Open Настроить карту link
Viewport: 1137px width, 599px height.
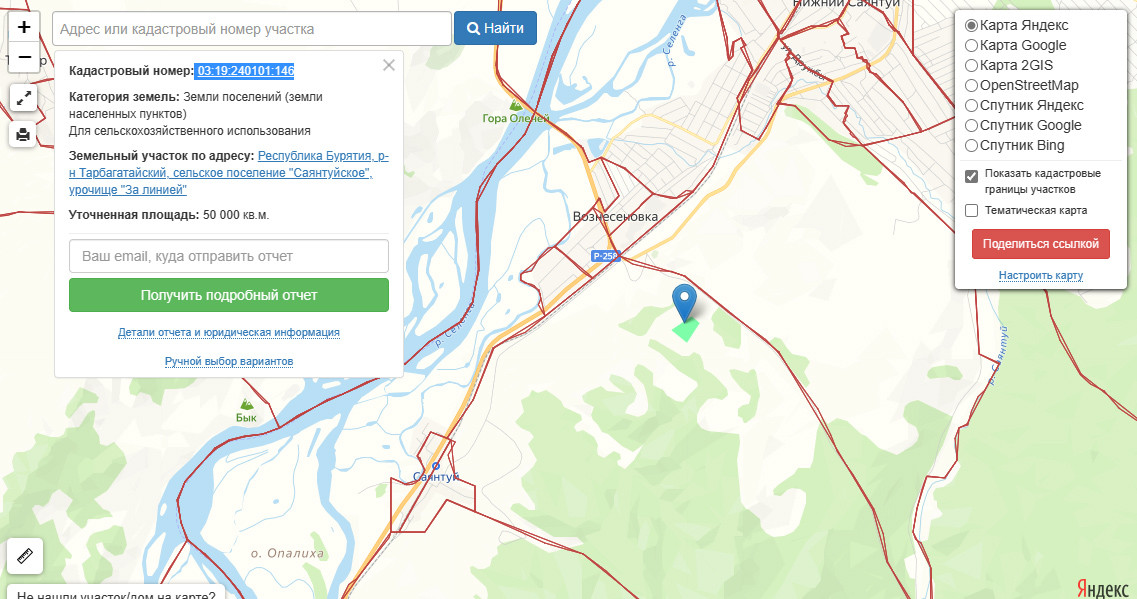click(x=1041, y=276)
